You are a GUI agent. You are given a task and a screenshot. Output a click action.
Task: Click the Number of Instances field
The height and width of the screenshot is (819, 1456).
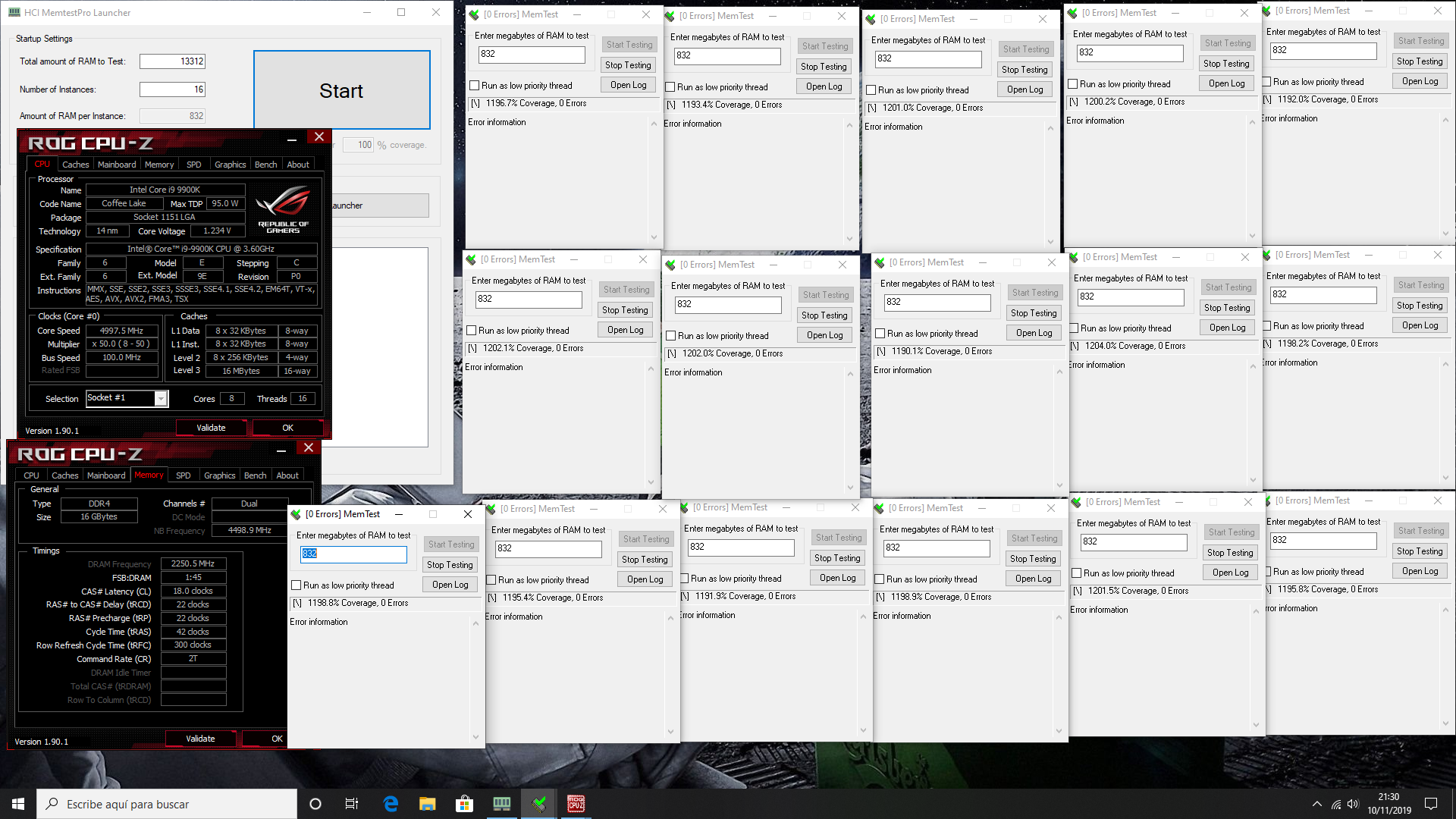(173, 89)
